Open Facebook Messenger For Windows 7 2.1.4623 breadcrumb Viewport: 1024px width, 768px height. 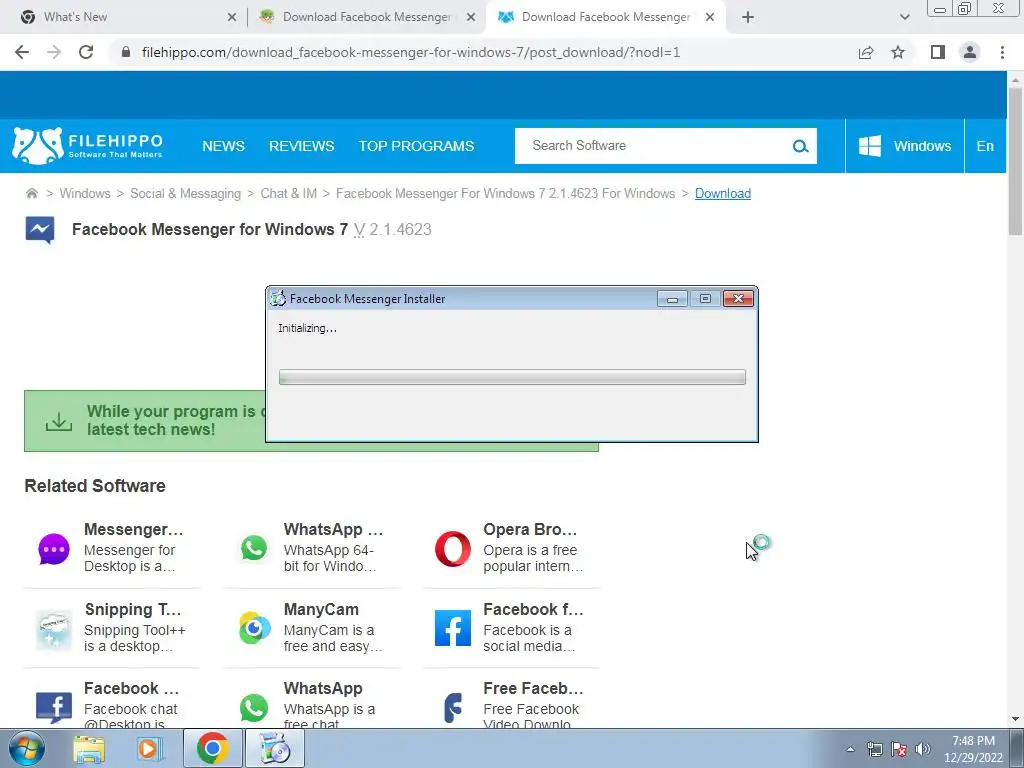pos(505,193)
